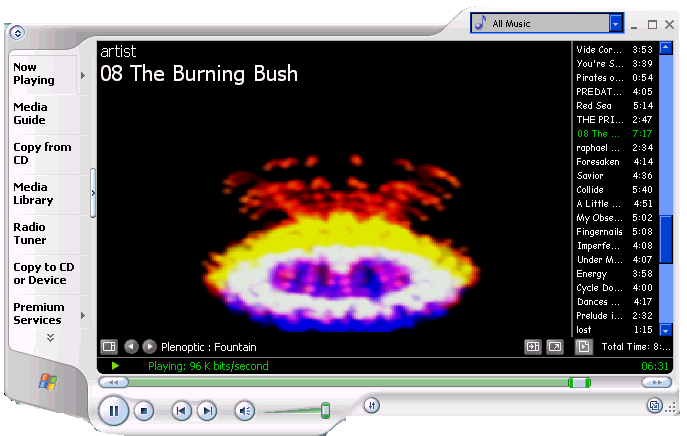Image resolution: width=687 pixels, height=436 pixels.
Task: Click the Plenoptic : Fountain visualization label
Action: point(209,347)
